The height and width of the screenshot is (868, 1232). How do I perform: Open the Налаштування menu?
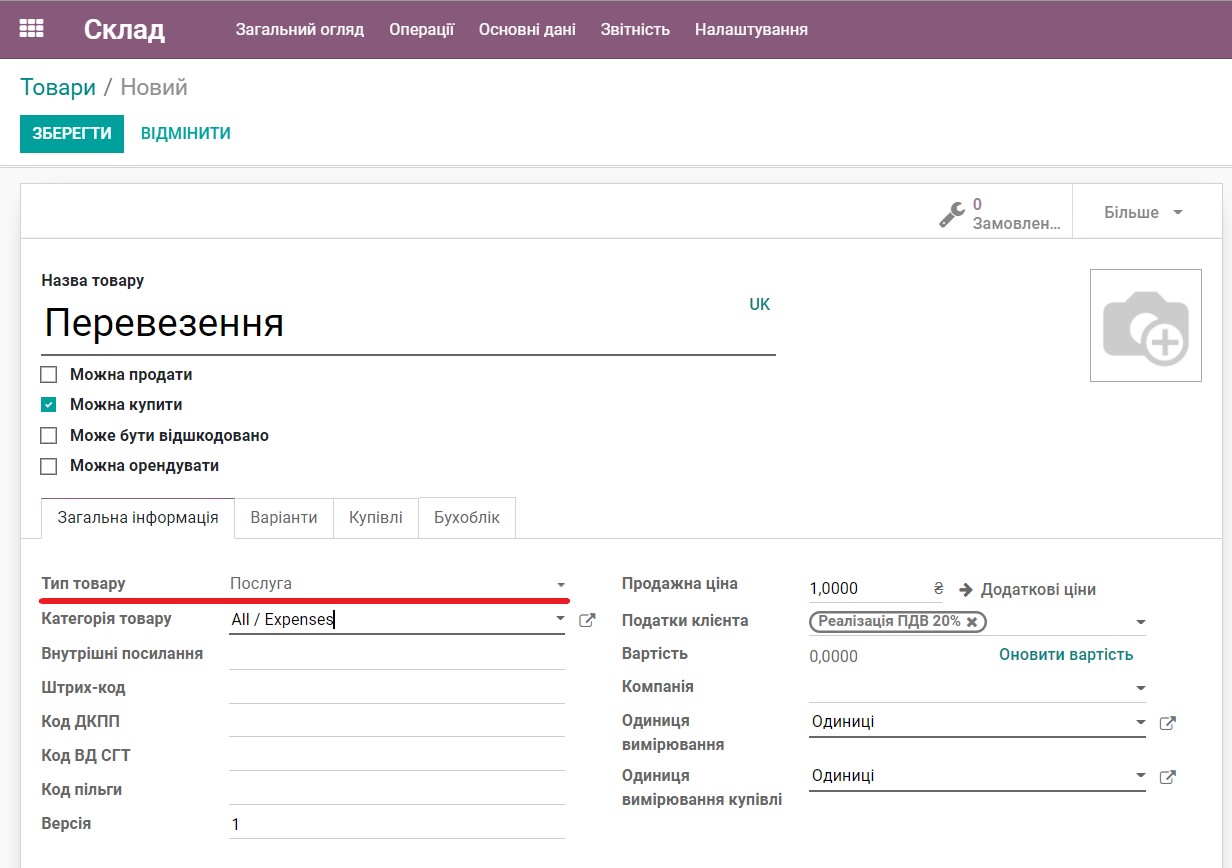[x=749, y=29]
